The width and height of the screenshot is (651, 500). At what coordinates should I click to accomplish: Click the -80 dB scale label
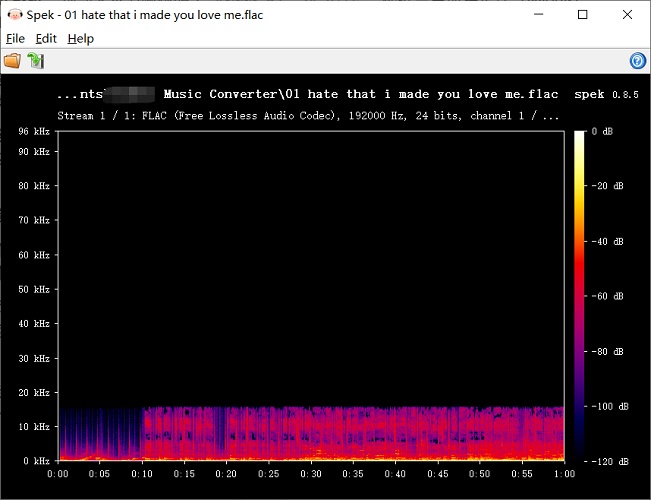[x=607, y=352]
